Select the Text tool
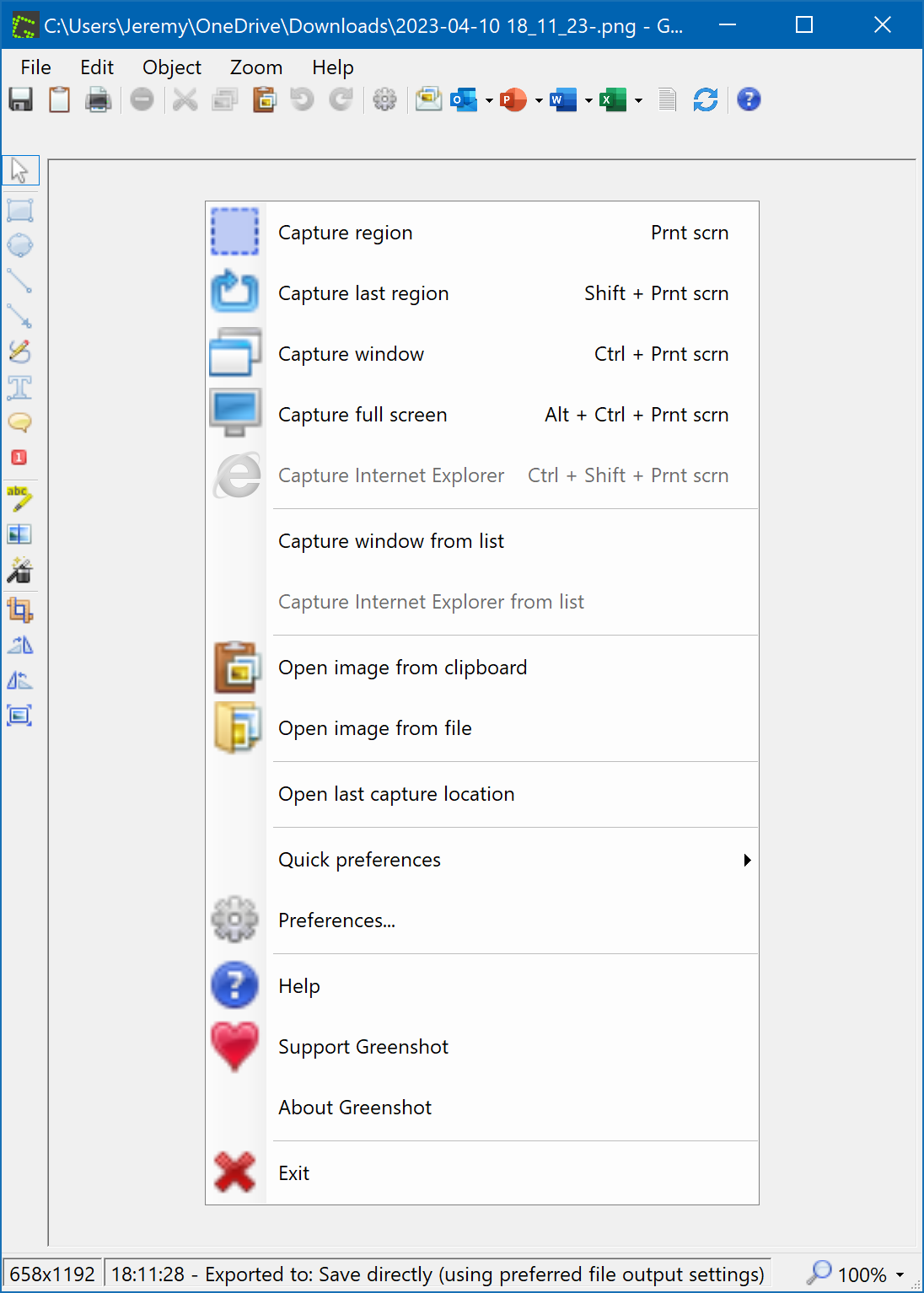This screenshot has height=1293, width=924. (x=20, y=388)
